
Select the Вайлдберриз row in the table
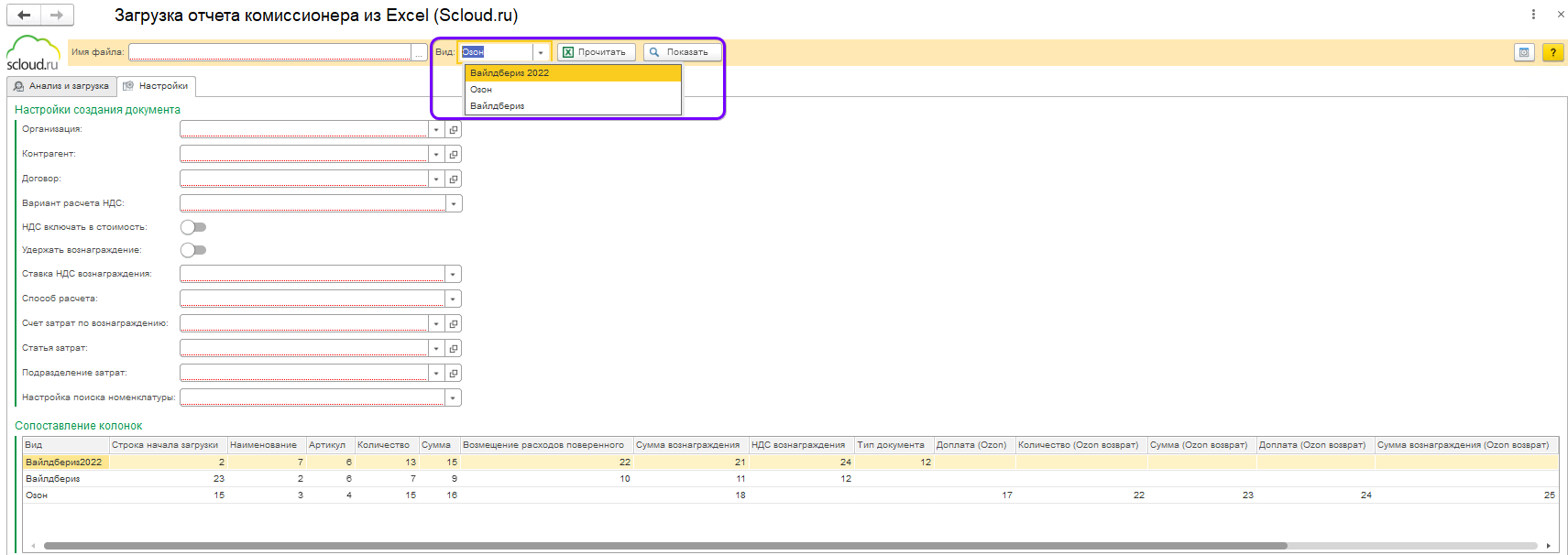click(790, 479)
